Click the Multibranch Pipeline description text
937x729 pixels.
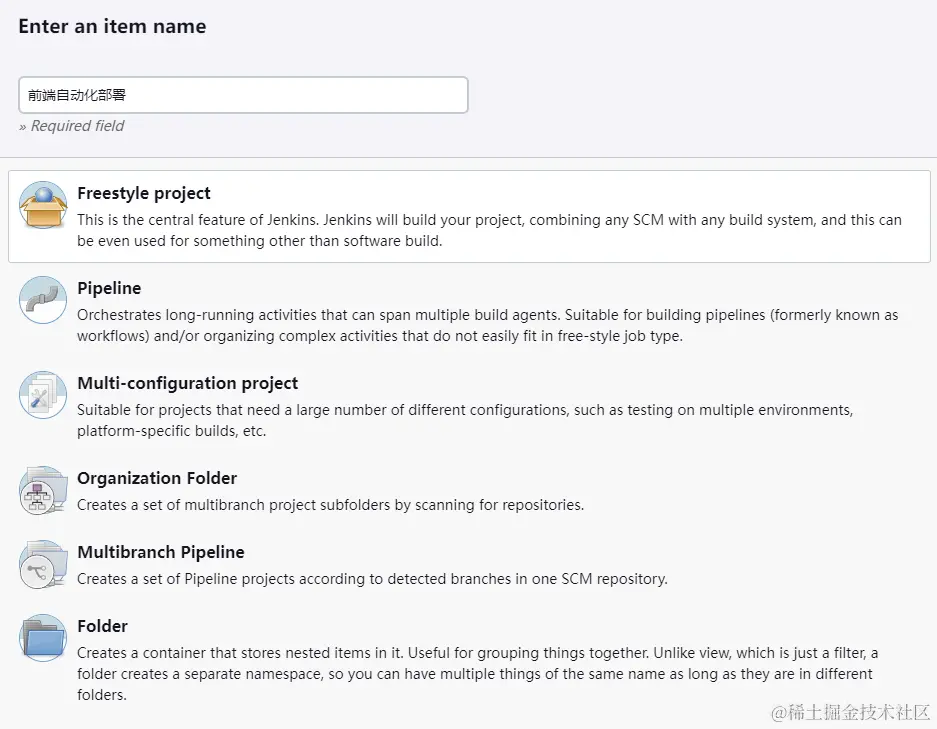pyautogui.click(x=372, y=579)
